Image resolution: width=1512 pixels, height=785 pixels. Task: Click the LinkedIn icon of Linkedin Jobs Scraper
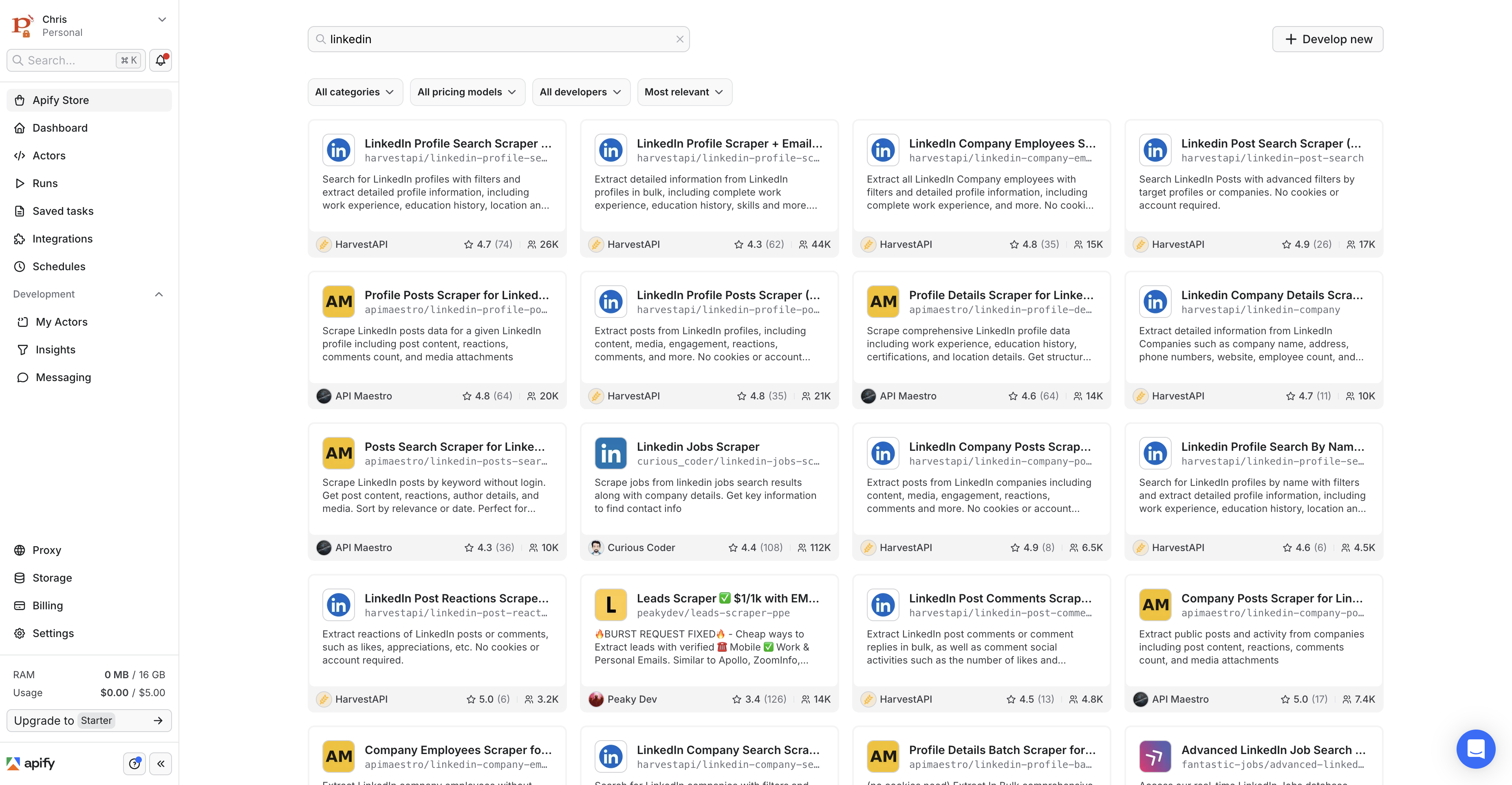click(611, 453)
